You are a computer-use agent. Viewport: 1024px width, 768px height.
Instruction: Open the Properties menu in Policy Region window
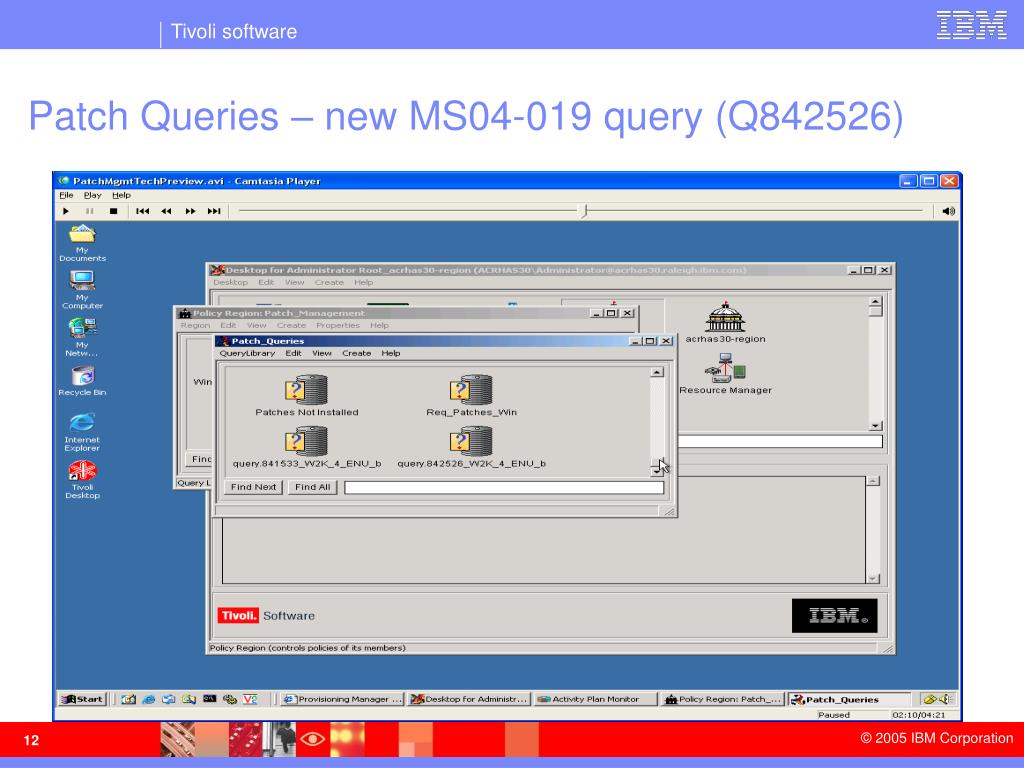[x=338, y=325]
